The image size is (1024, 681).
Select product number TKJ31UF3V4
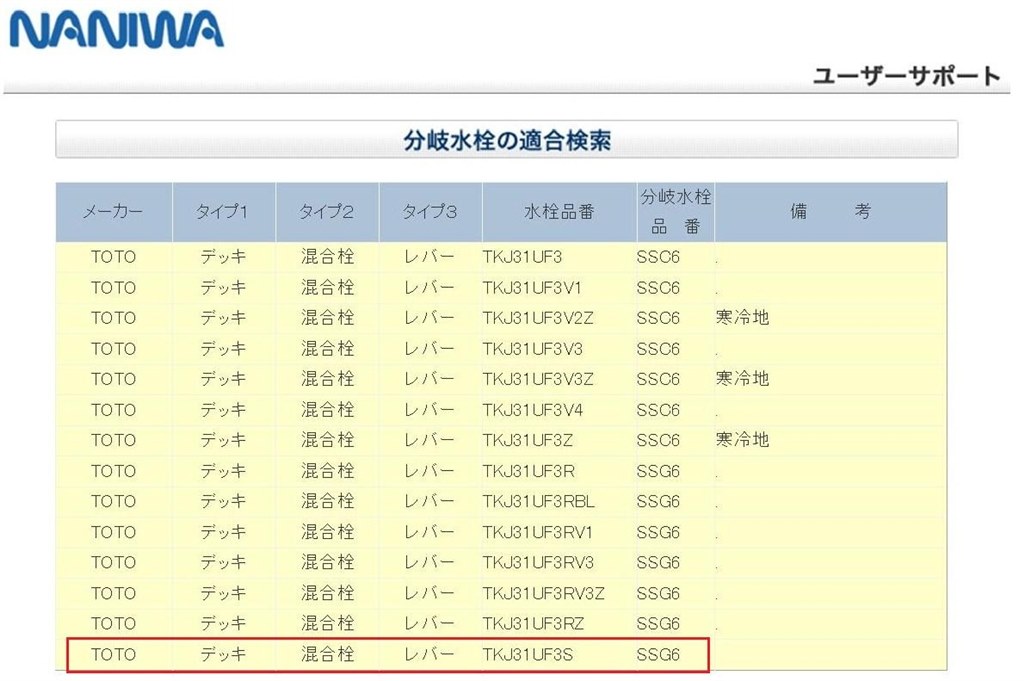coord(532,410)
